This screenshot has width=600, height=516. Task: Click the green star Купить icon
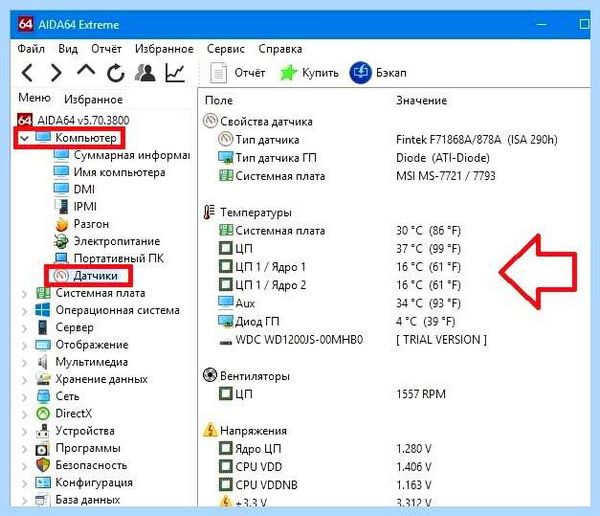click(x=288, y=73)
